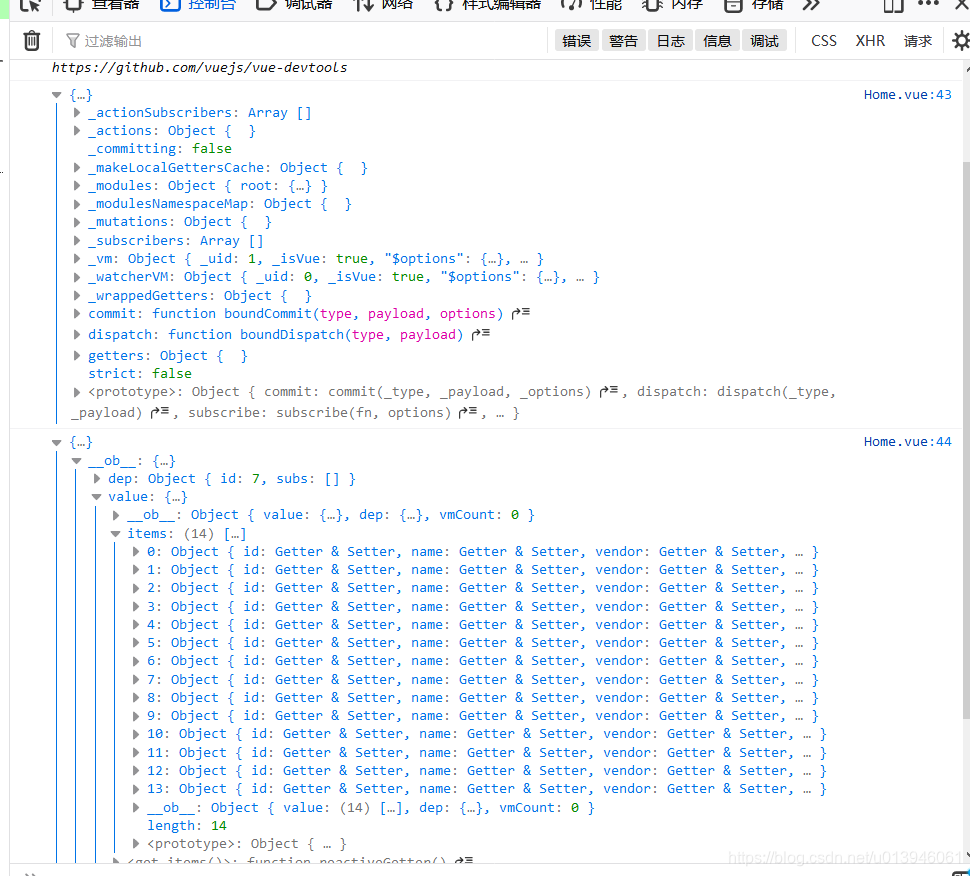
Task: Select the 'length: 14' property row
Action: pos(186,825)
